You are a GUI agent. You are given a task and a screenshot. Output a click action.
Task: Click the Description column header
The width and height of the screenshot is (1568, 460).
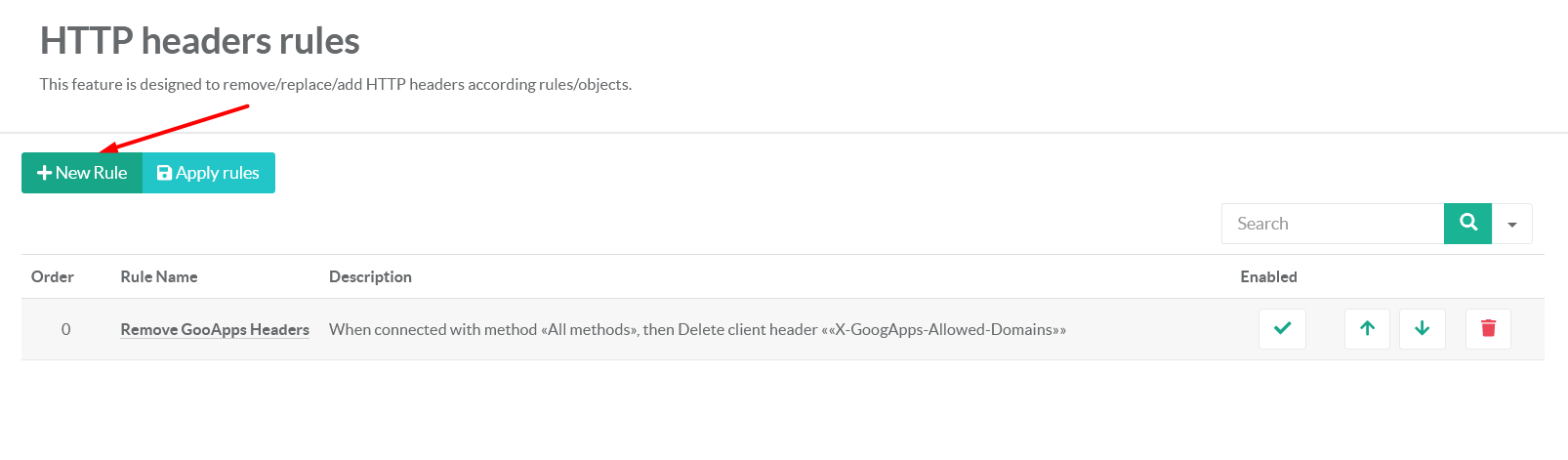[x=370, y=277]
